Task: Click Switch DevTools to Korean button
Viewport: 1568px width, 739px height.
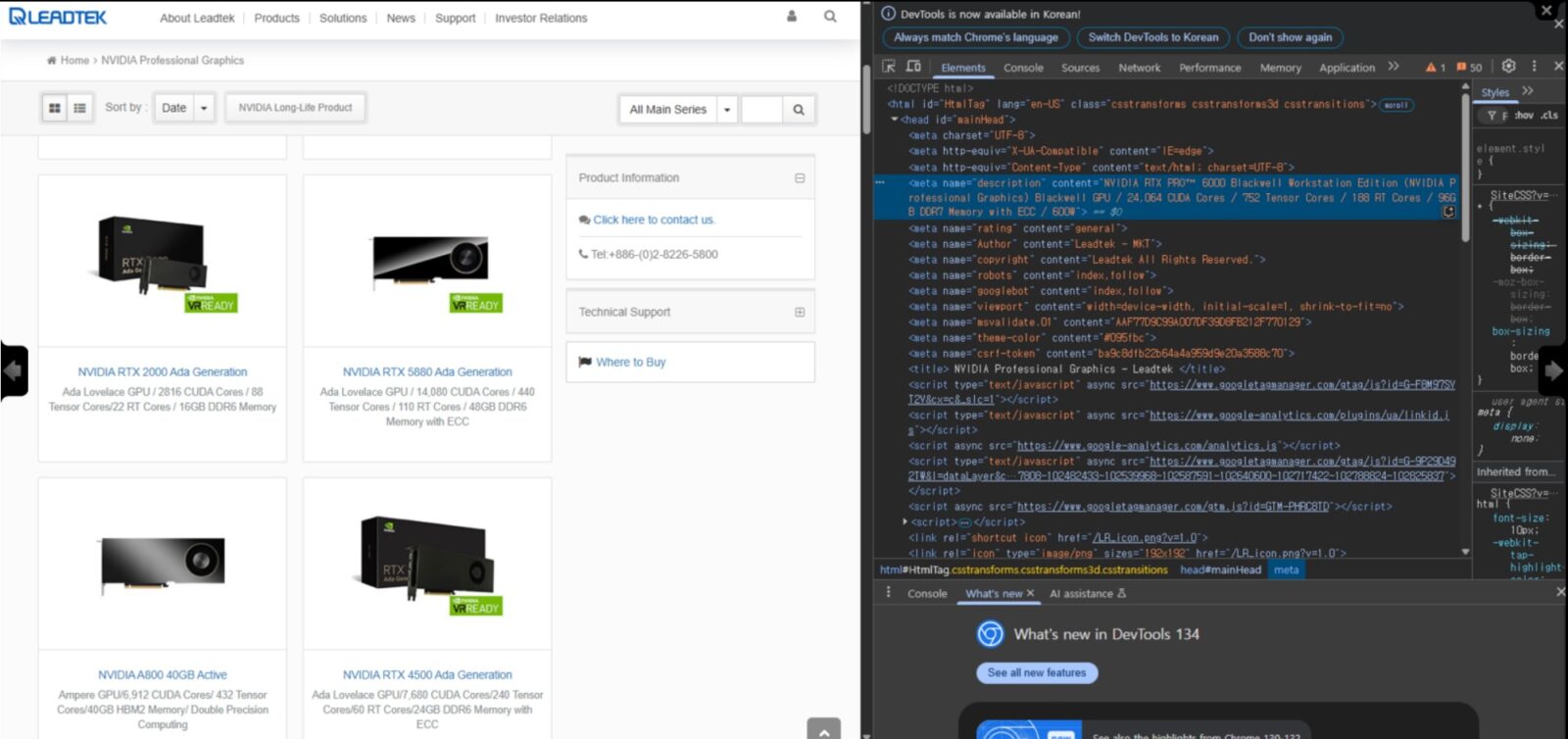Action: 1152,37
